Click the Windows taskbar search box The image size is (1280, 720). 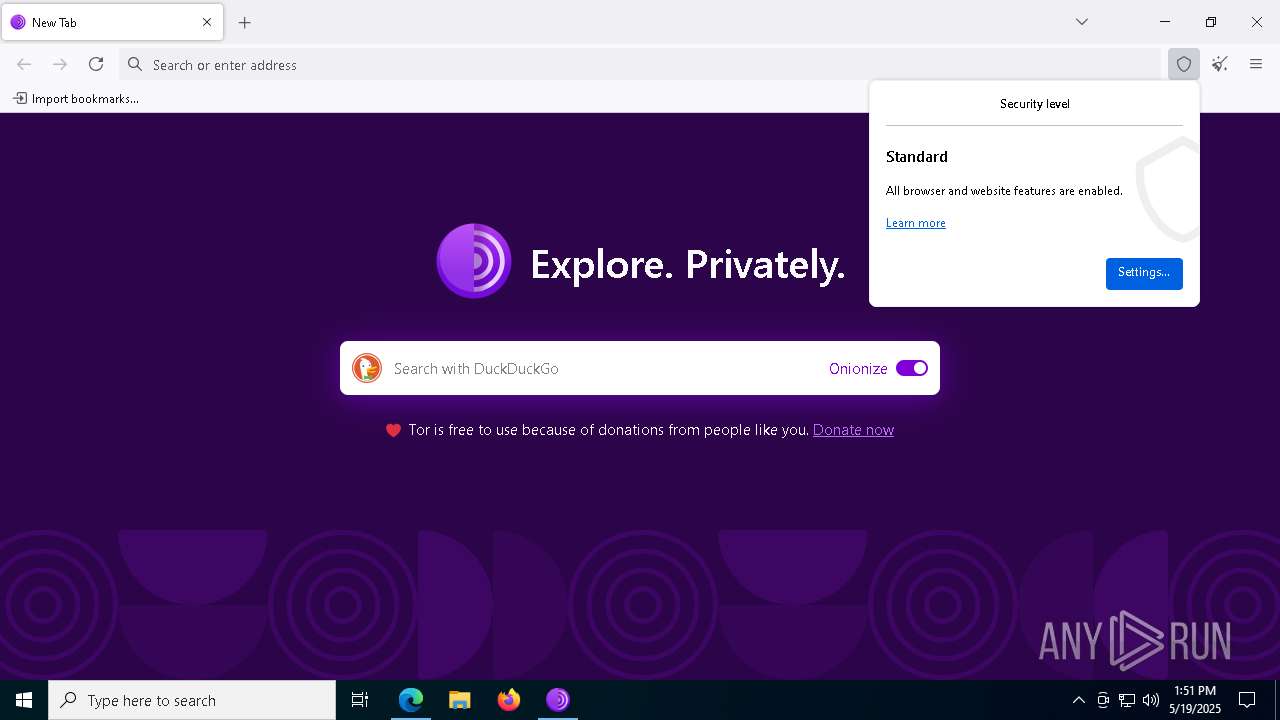click(192, 700)
